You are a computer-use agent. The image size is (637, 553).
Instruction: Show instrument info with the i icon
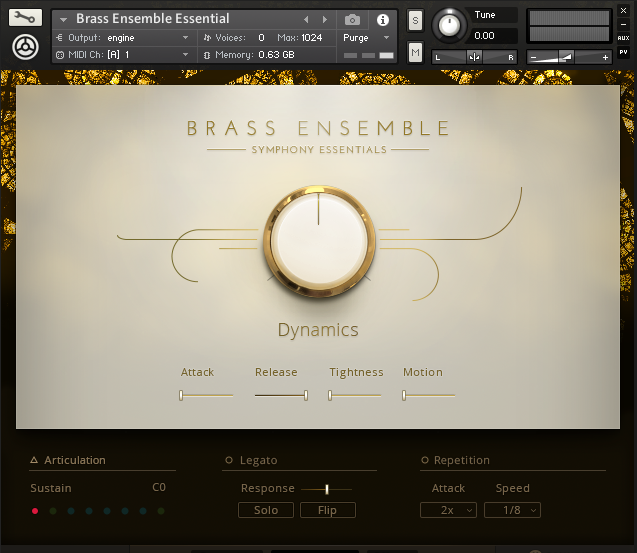[383, 20]
